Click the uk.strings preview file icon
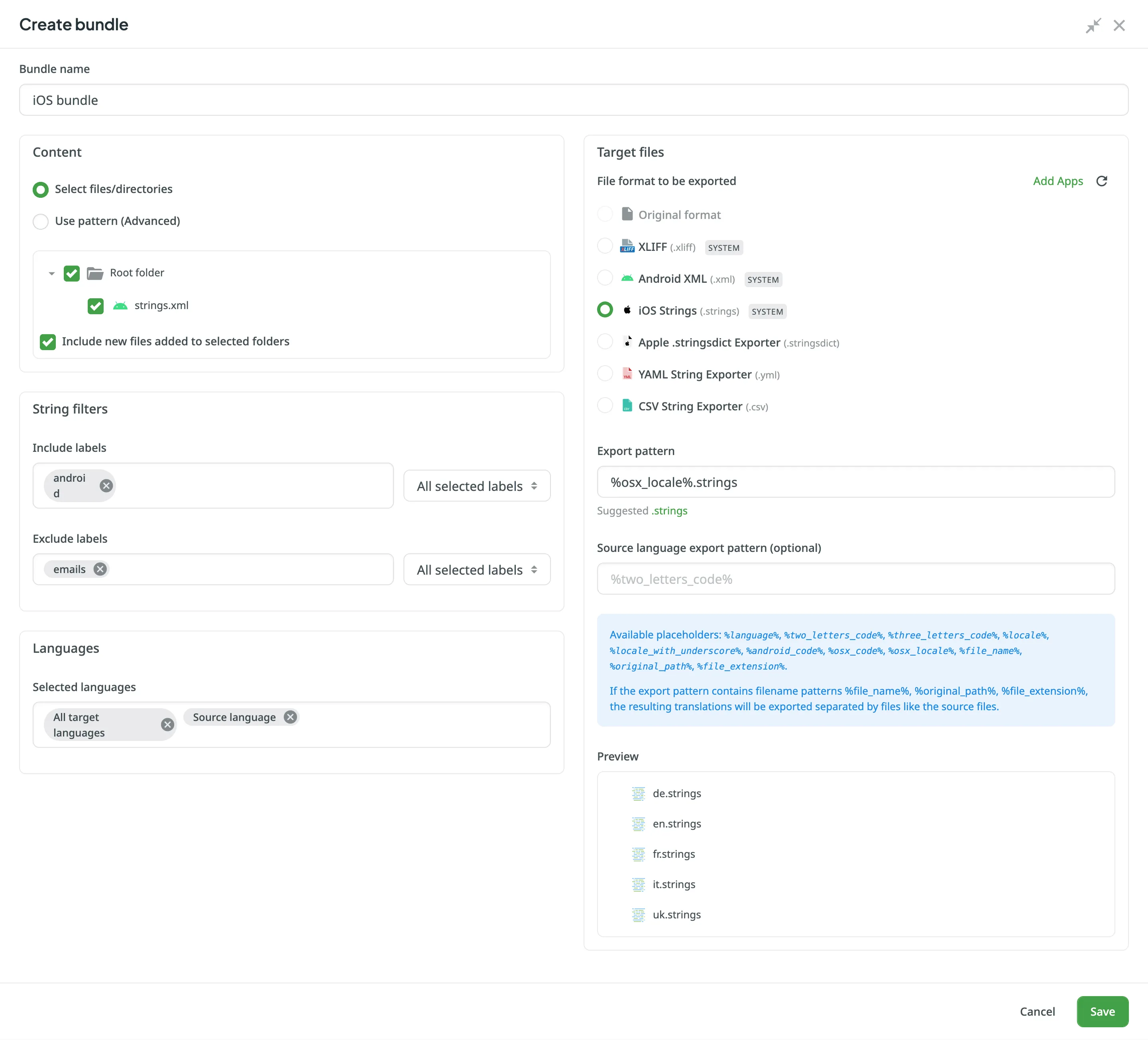 click(638, 915)
